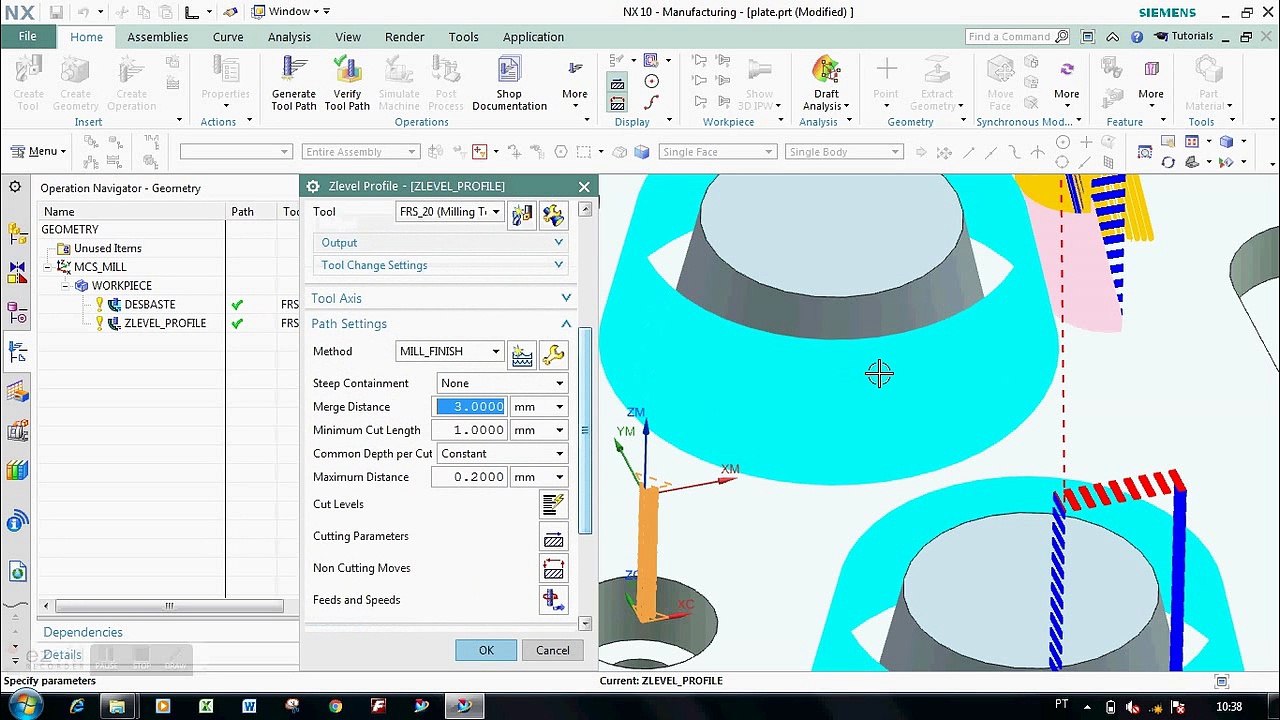Screen dimensions: 1280x720
Task: Open the Tutorials link
Action: click(1184, 37)
